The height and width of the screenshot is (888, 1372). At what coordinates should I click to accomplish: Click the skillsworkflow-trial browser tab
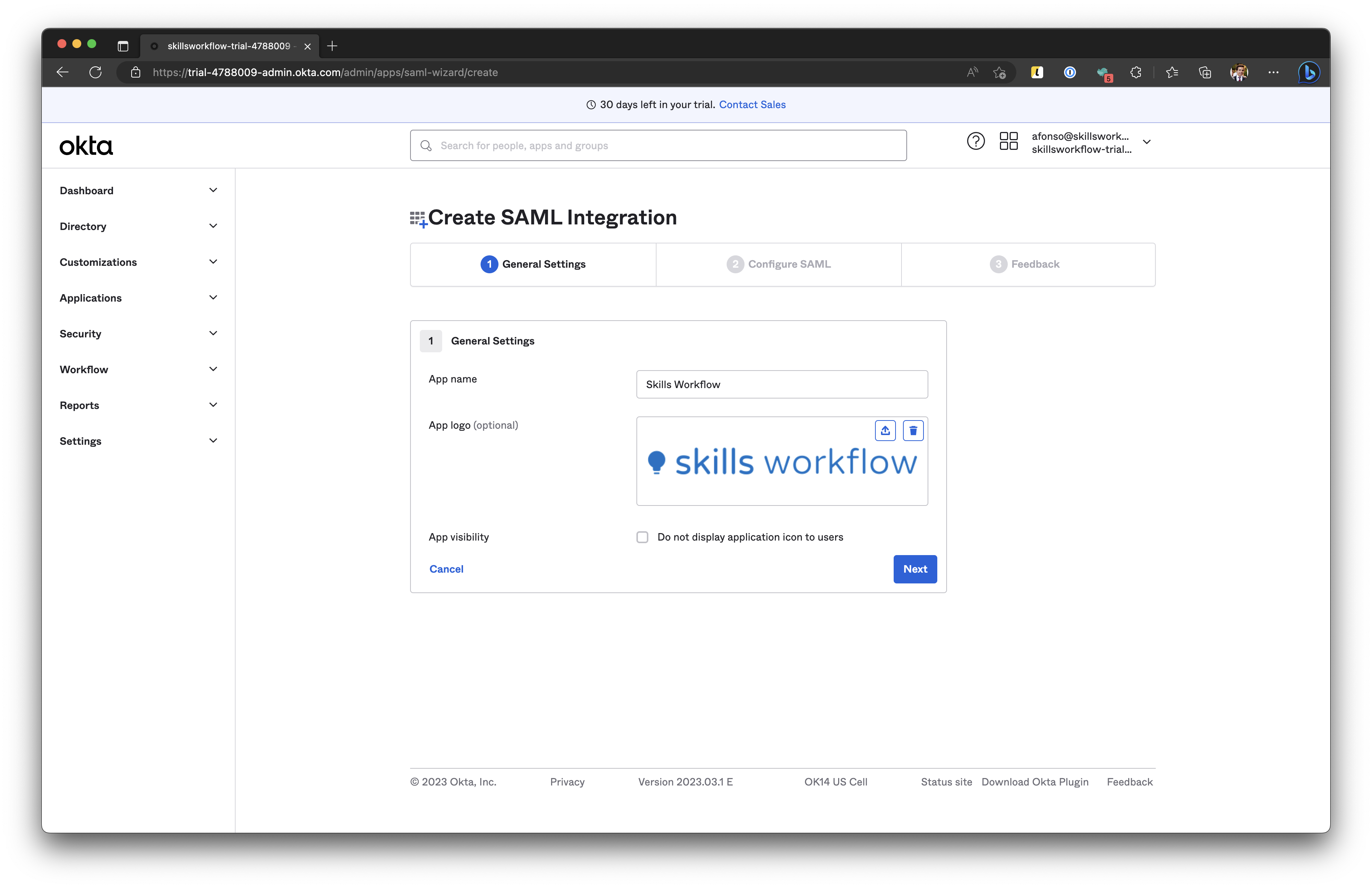(x=229, y=46)
